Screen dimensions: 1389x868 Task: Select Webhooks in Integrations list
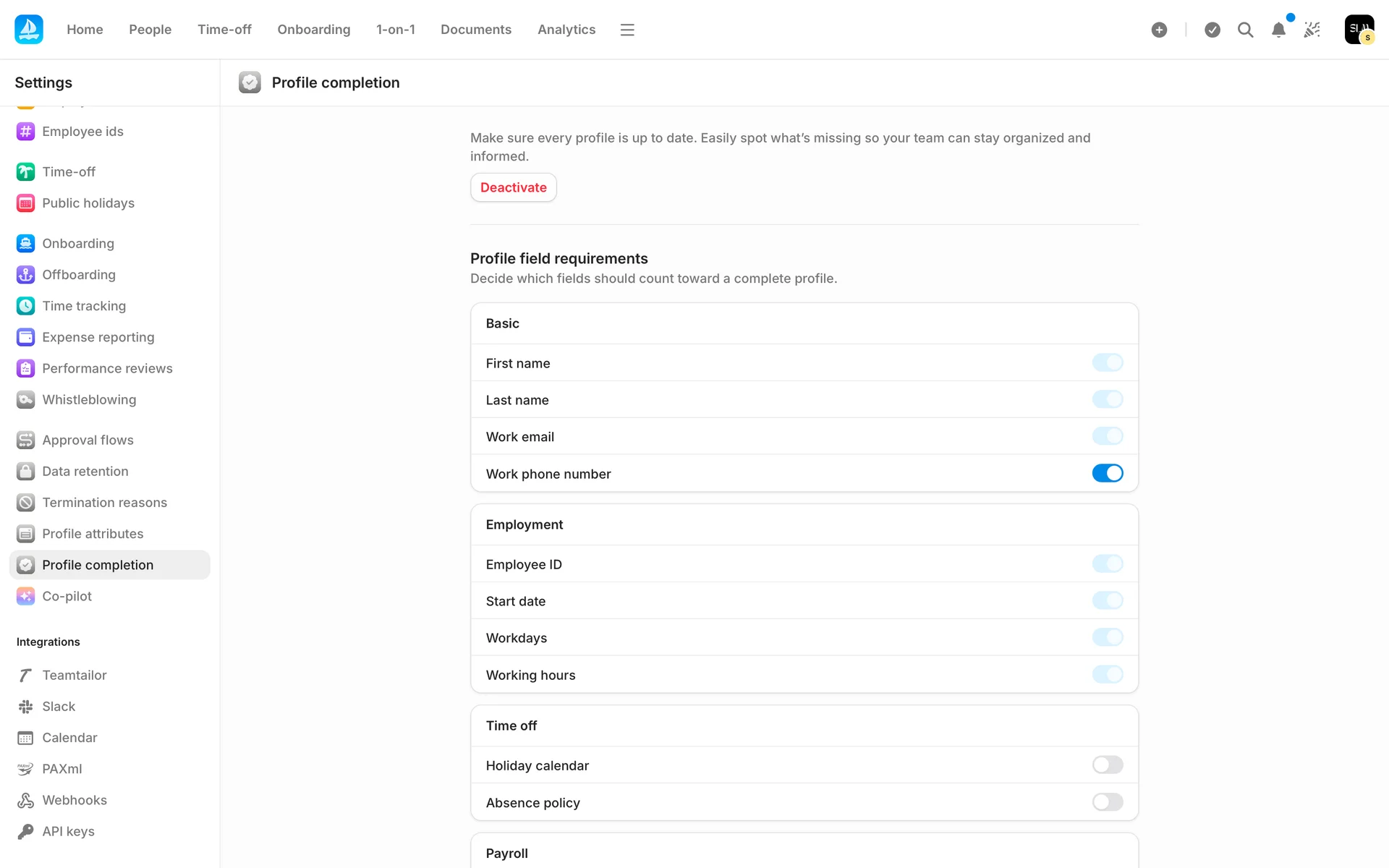coord(75,801)
